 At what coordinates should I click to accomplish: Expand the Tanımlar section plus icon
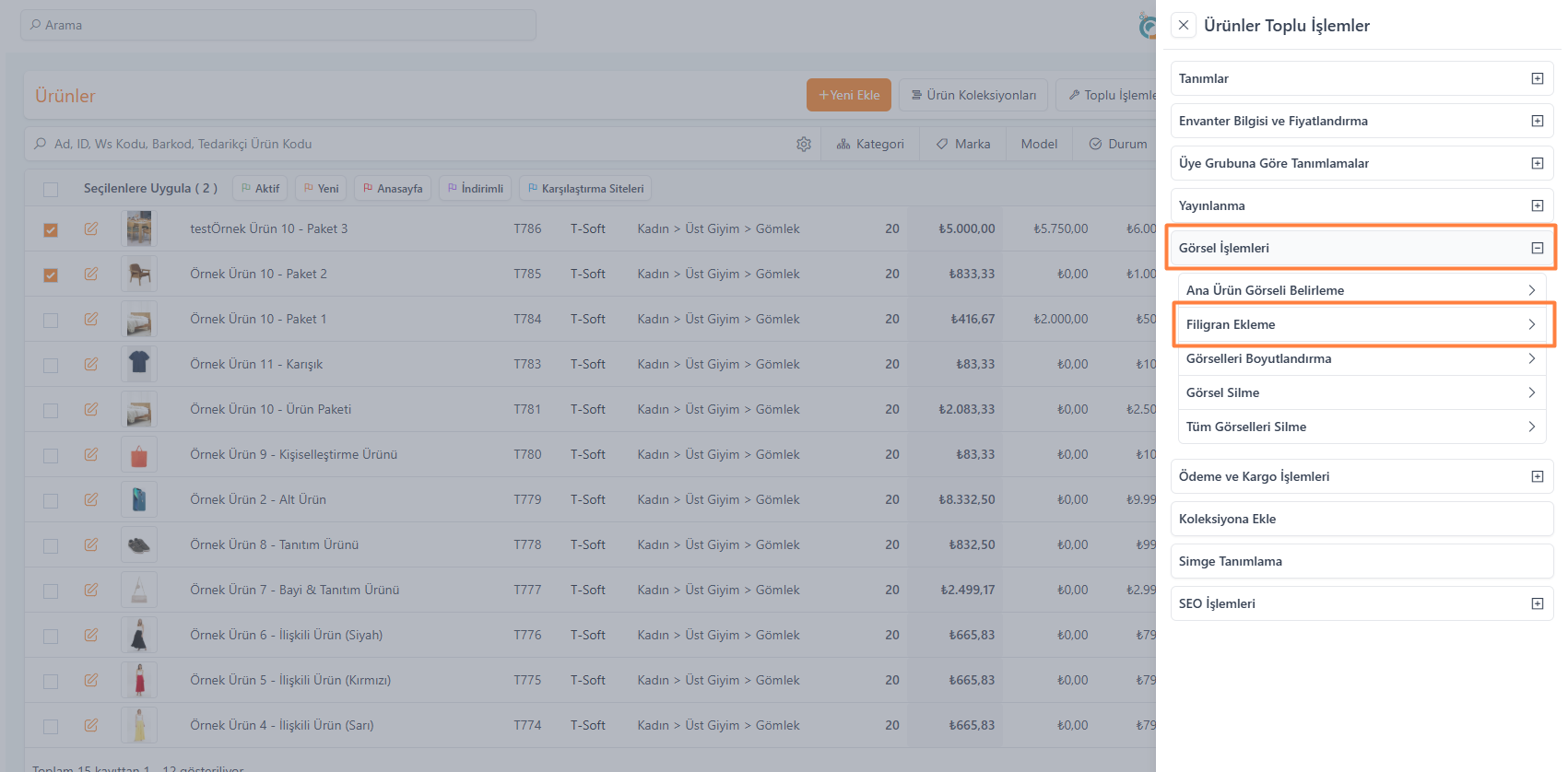point(1537,79)
